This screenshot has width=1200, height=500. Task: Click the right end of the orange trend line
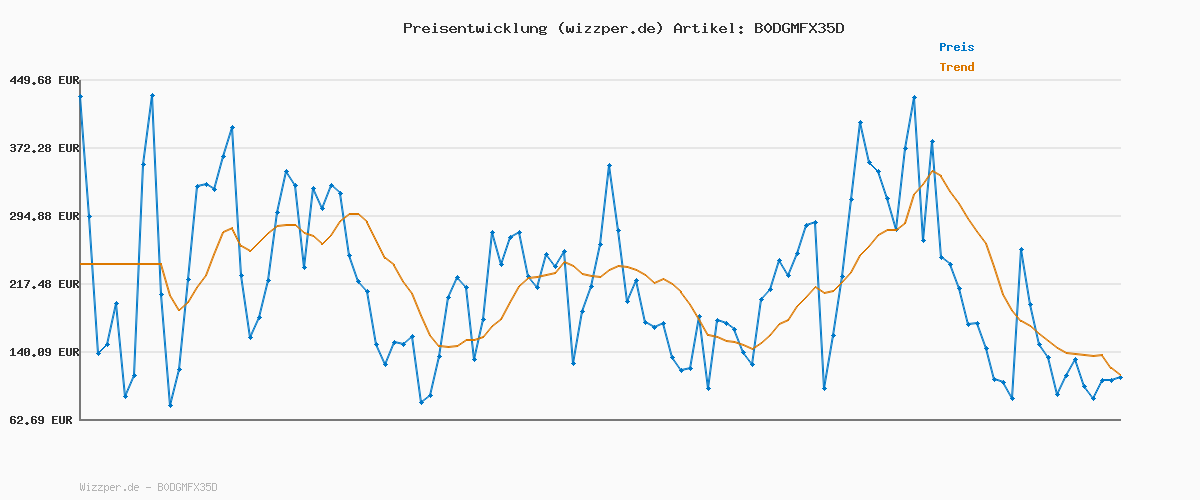[1120, 376]
